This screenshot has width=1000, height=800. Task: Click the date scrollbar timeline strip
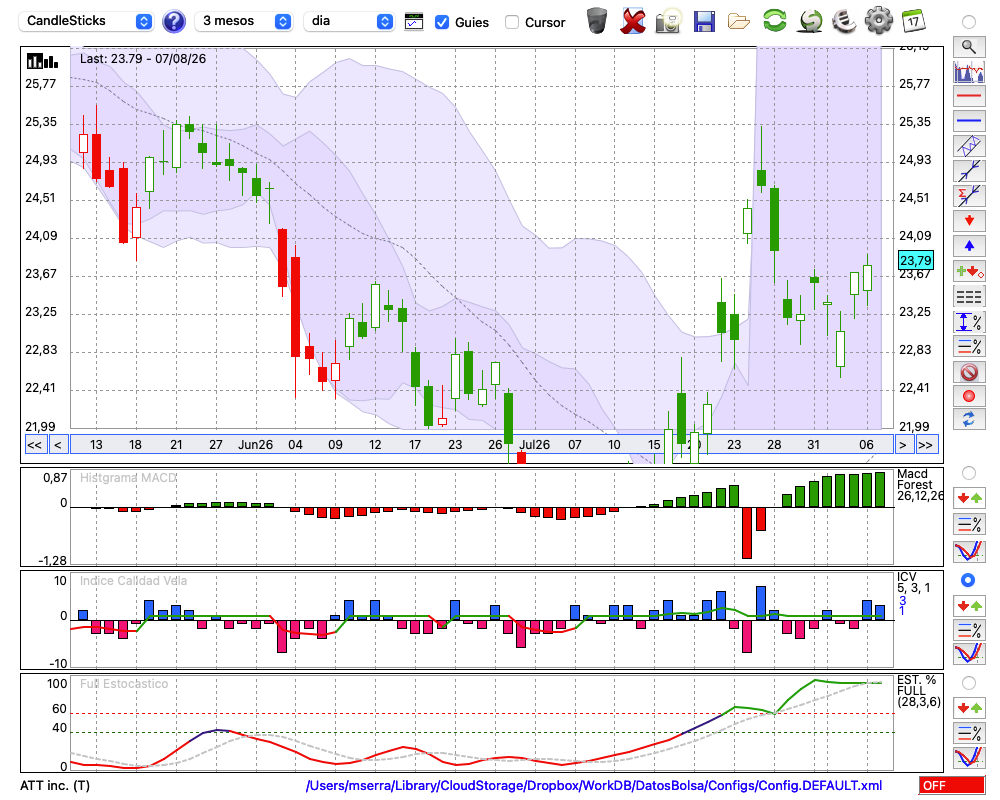(x=482, y=445)
